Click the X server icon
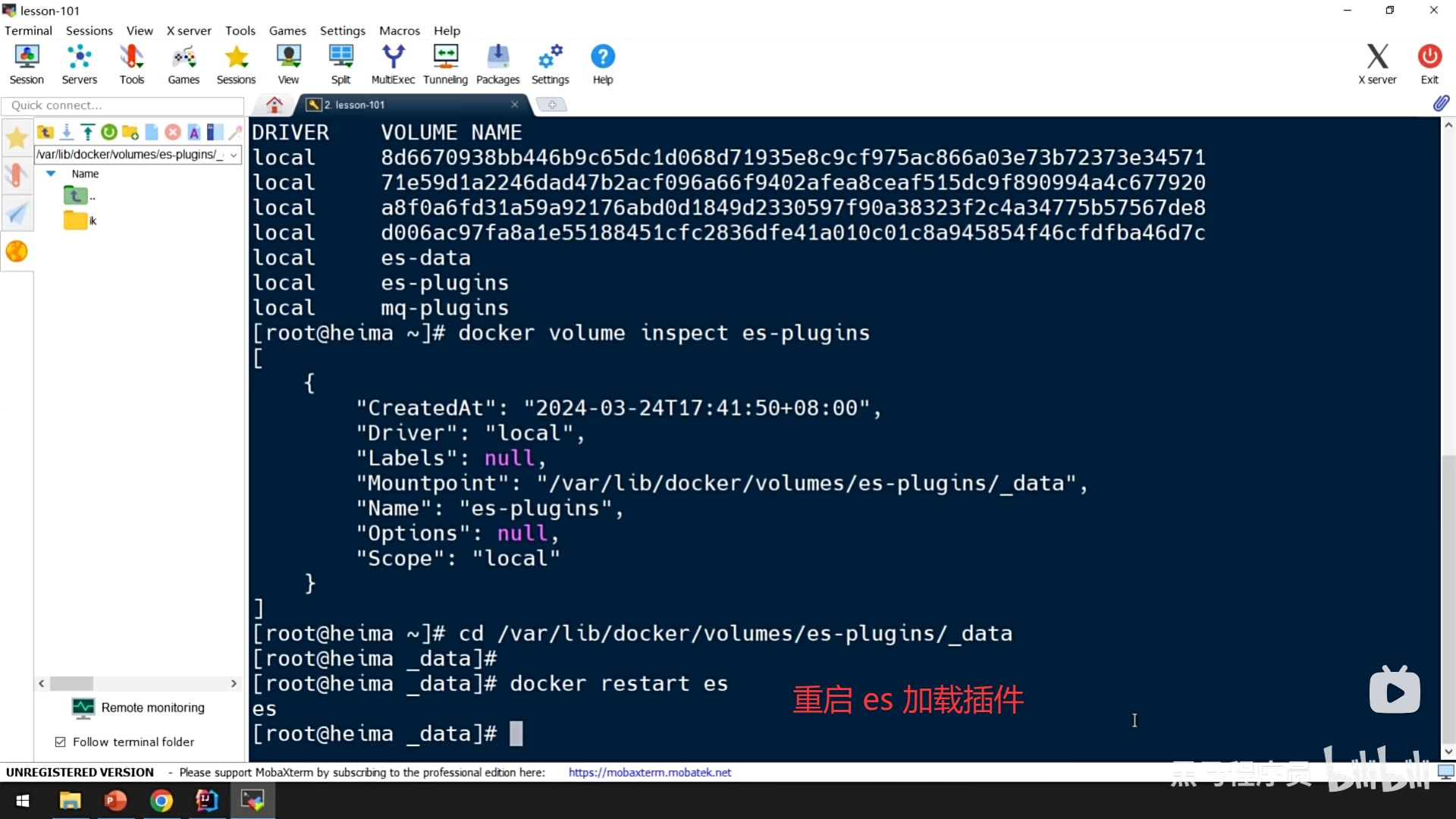Screen dimensions: 1456x819 click(x=1376, y=64)
